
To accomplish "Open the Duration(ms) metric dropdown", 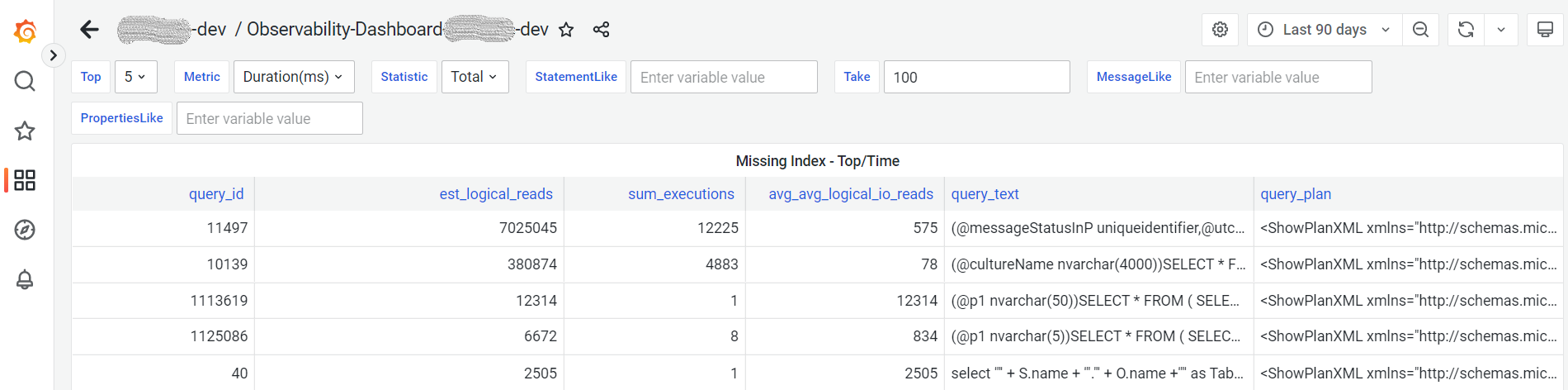I will (x=293, y=77).
